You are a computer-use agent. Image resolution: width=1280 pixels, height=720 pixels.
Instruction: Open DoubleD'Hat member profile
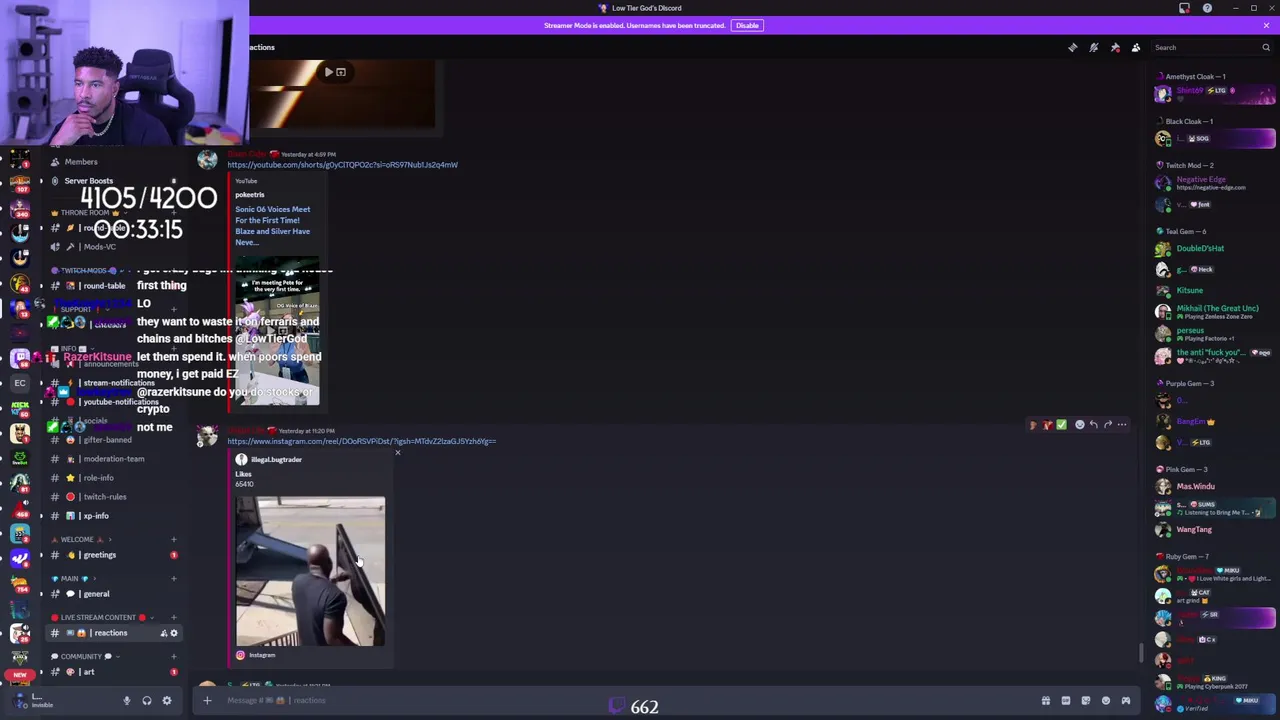pyautogui.click(x=1214, y=248)
